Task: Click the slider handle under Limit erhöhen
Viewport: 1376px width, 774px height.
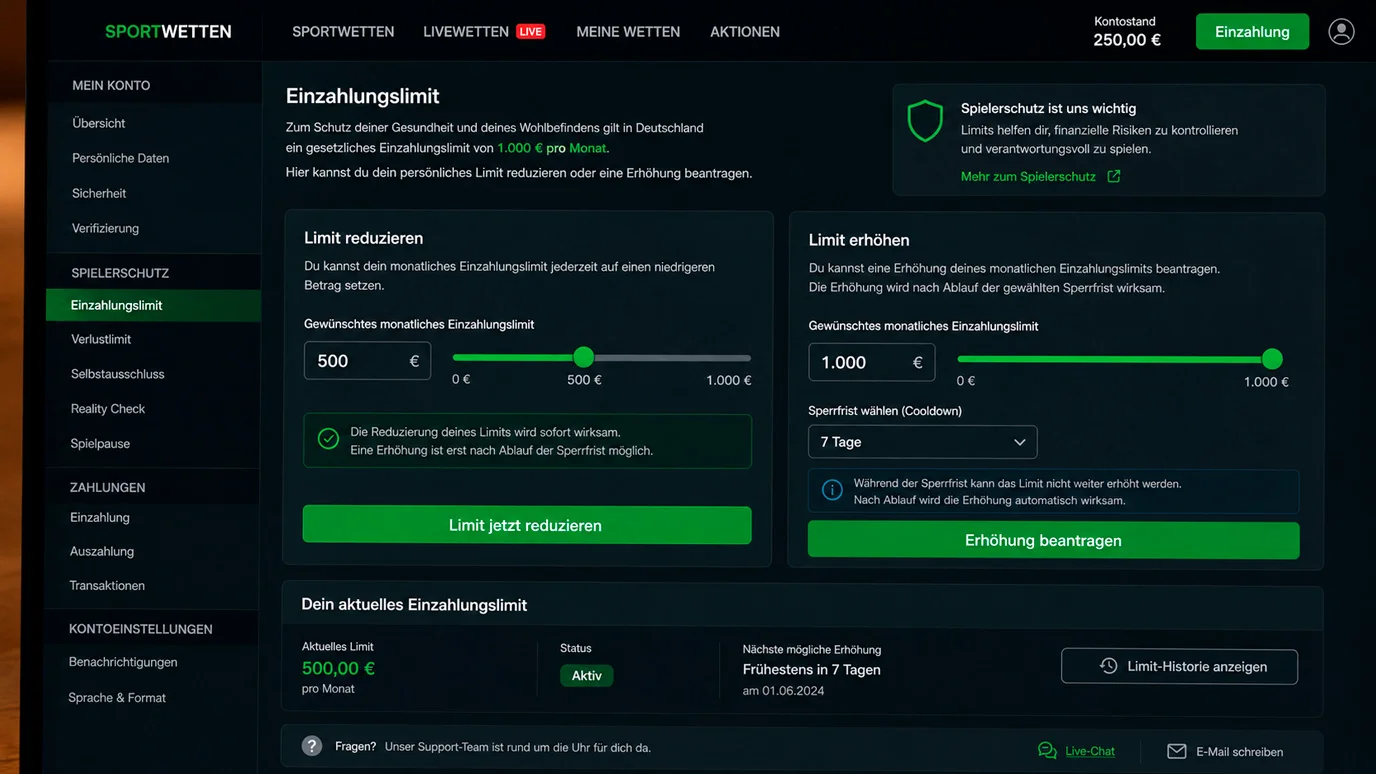Action: 1272,359
